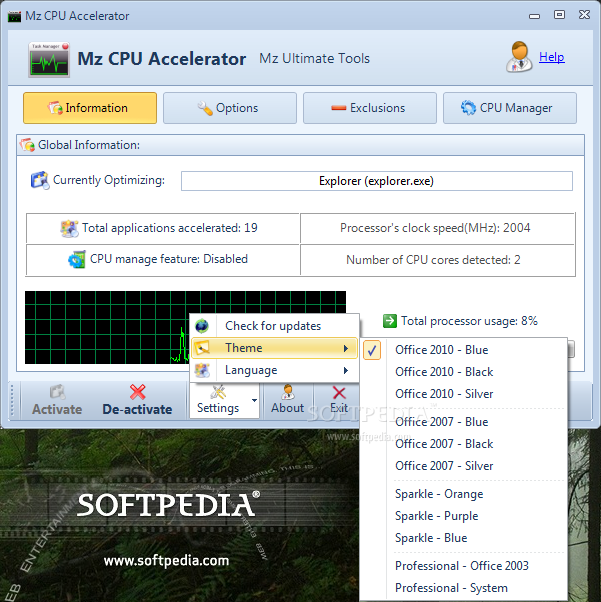Click the Settings button

click(218, 400)
